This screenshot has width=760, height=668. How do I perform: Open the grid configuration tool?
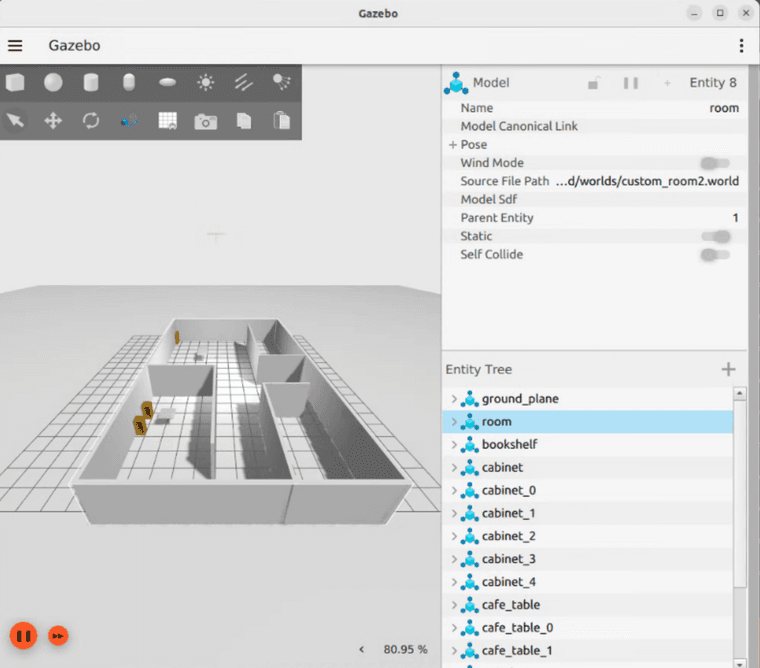click(168, 120)
